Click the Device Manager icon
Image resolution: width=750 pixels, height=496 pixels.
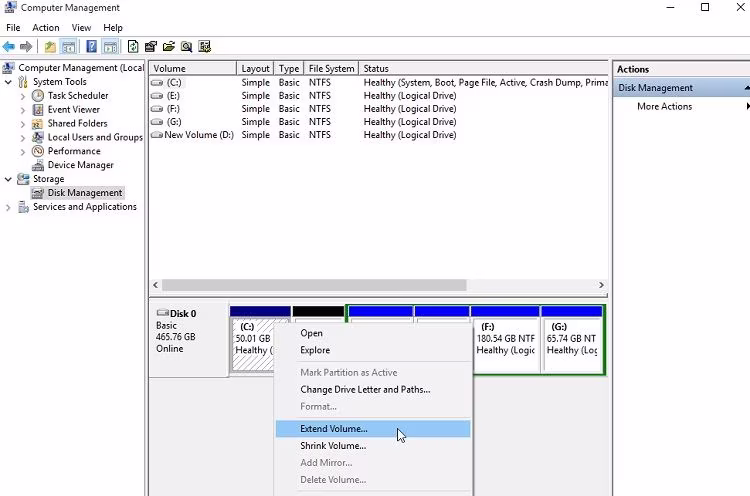coord(38,165)
